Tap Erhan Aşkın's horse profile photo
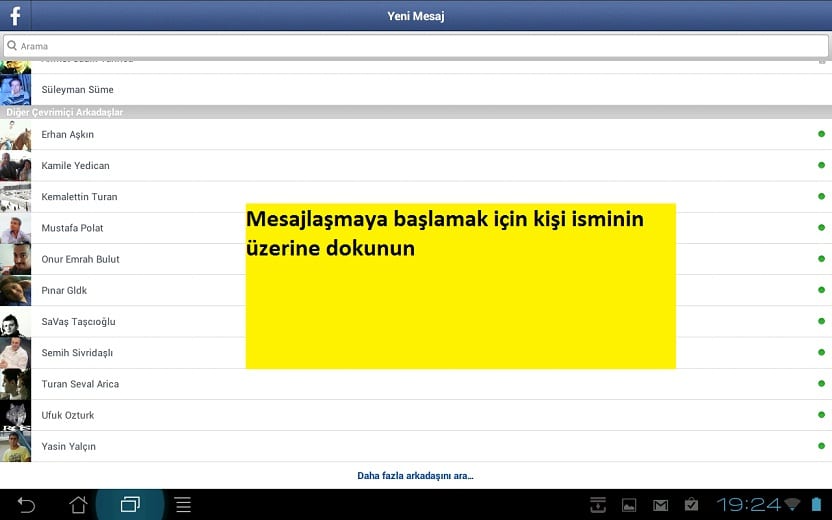 [15, 135]
